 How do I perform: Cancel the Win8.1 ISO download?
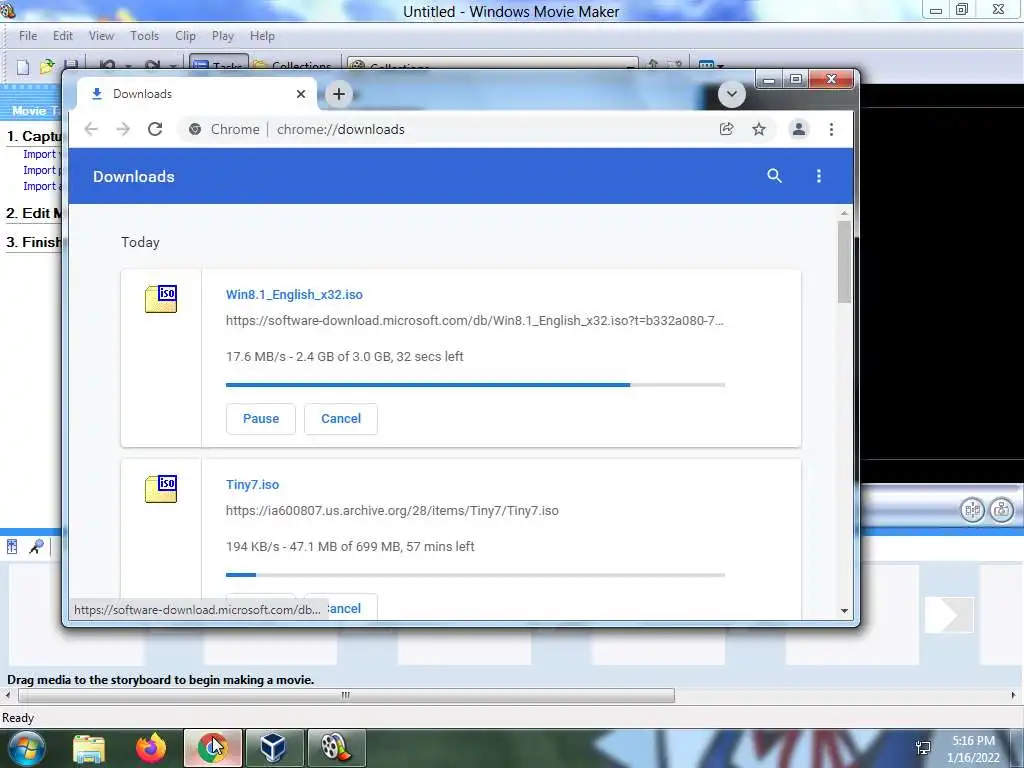click(x=341, y=419)
